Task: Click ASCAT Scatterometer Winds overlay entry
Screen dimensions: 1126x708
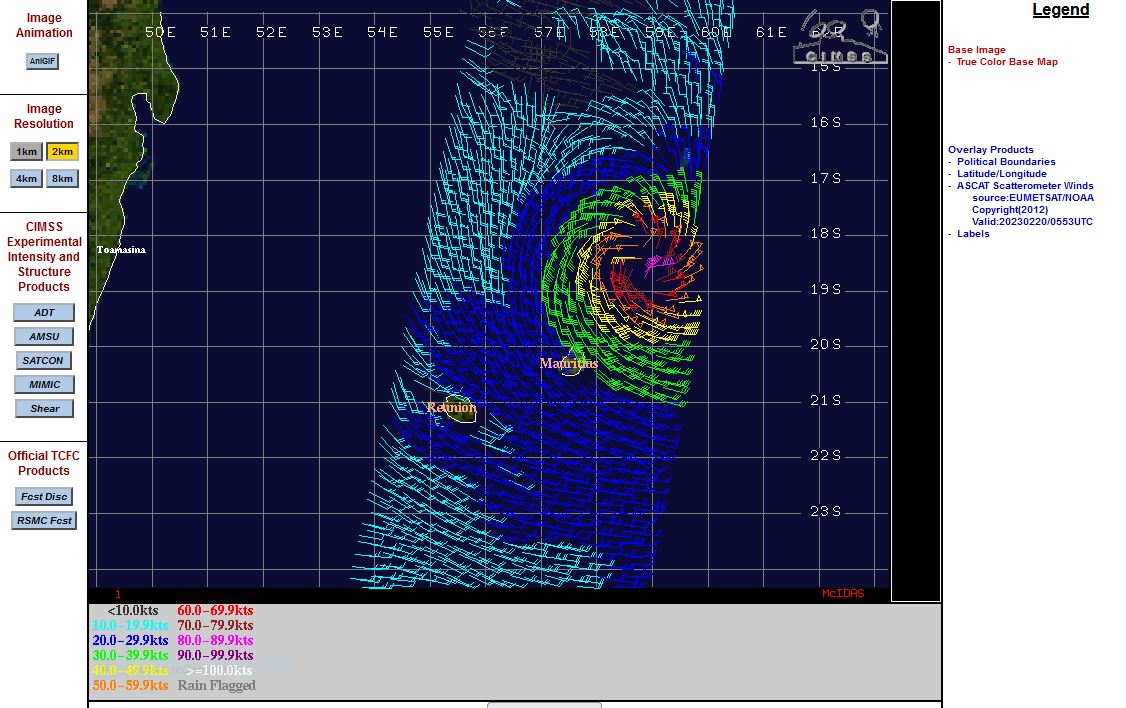Action: click(1024, 186)
